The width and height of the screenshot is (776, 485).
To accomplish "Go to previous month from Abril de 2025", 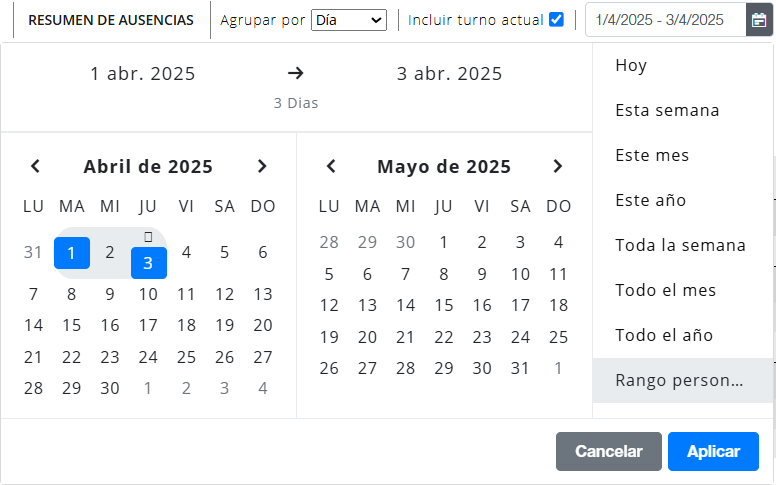I will pyautogui.click(x=35, y=166).
